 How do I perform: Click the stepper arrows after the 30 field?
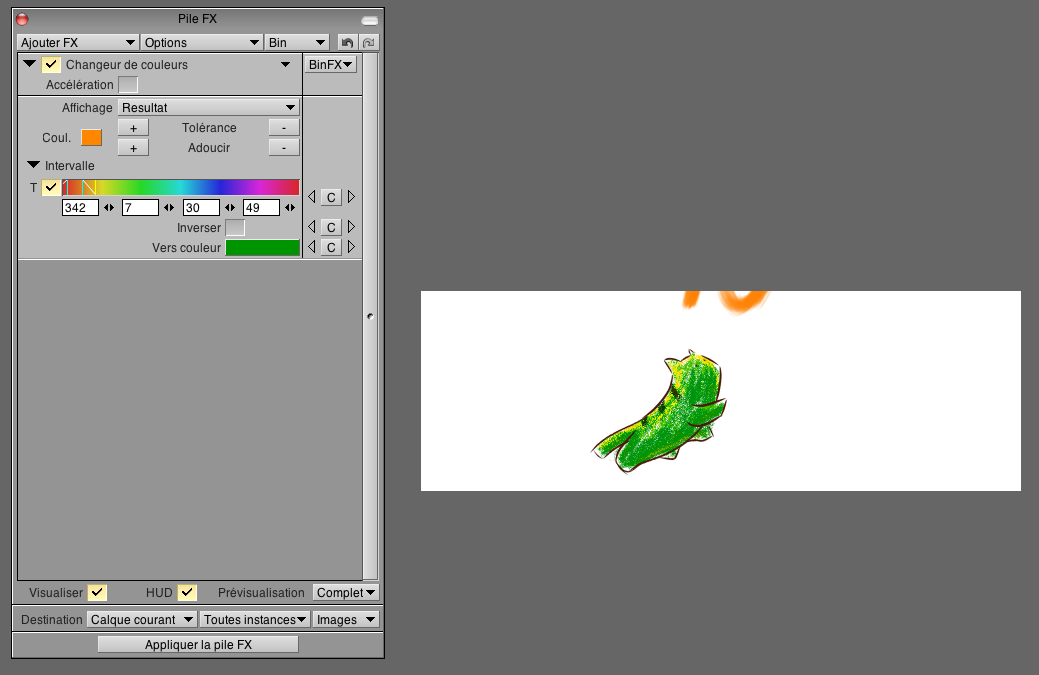click(230, 207)
